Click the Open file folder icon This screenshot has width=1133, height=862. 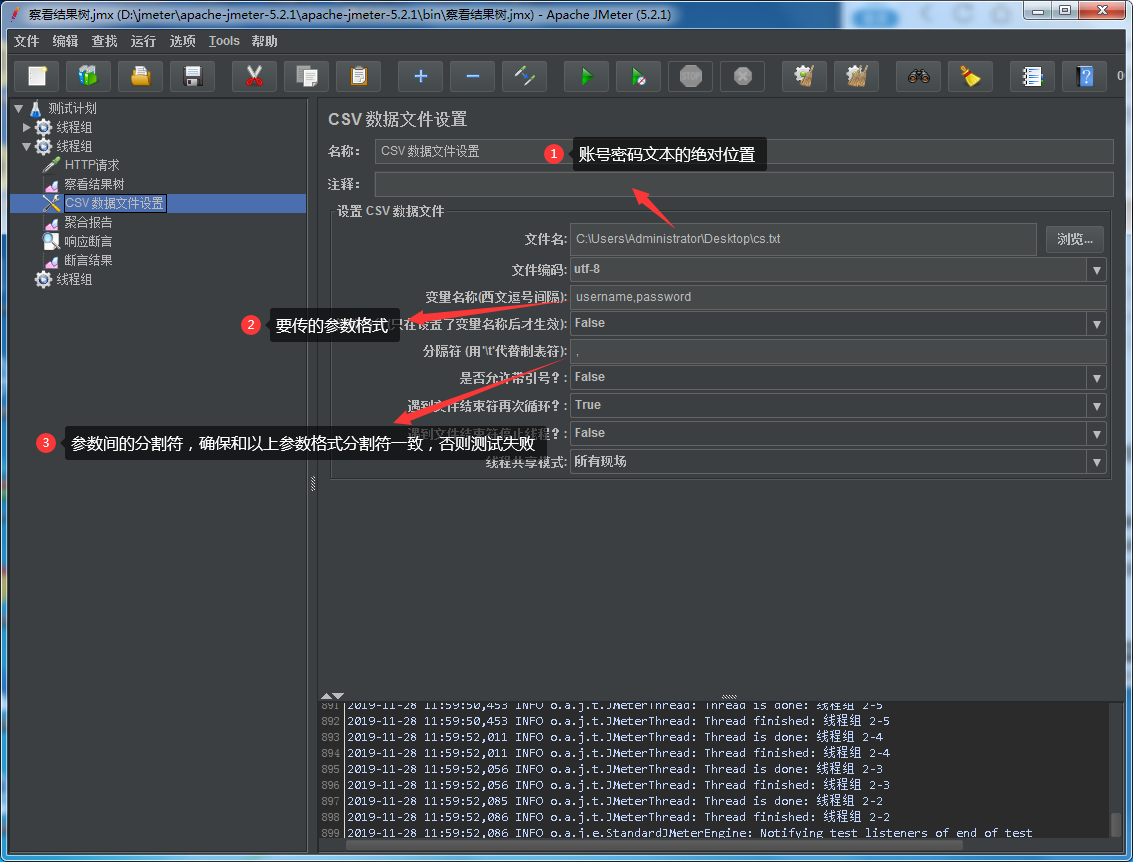(140, 76)
